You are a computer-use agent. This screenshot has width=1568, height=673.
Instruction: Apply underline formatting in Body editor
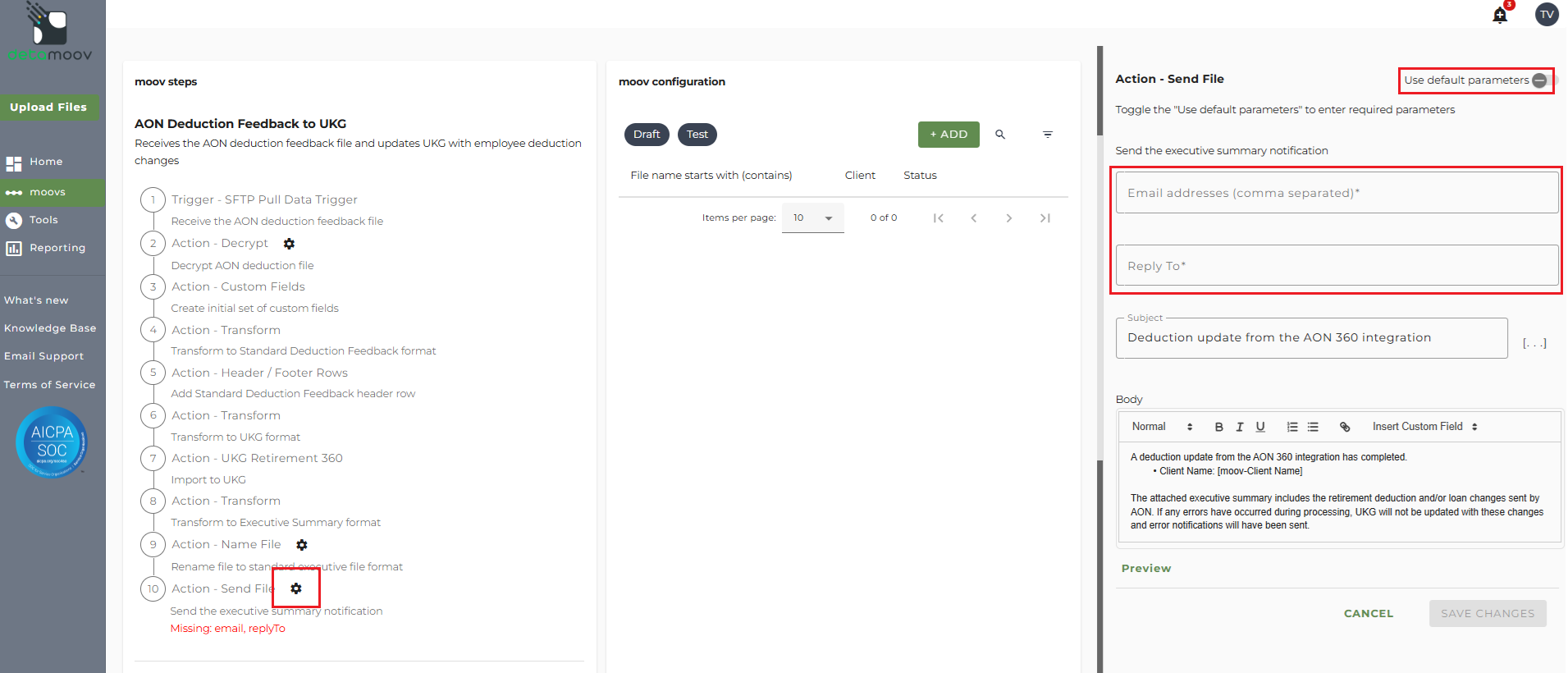[x=1260, y=427]
